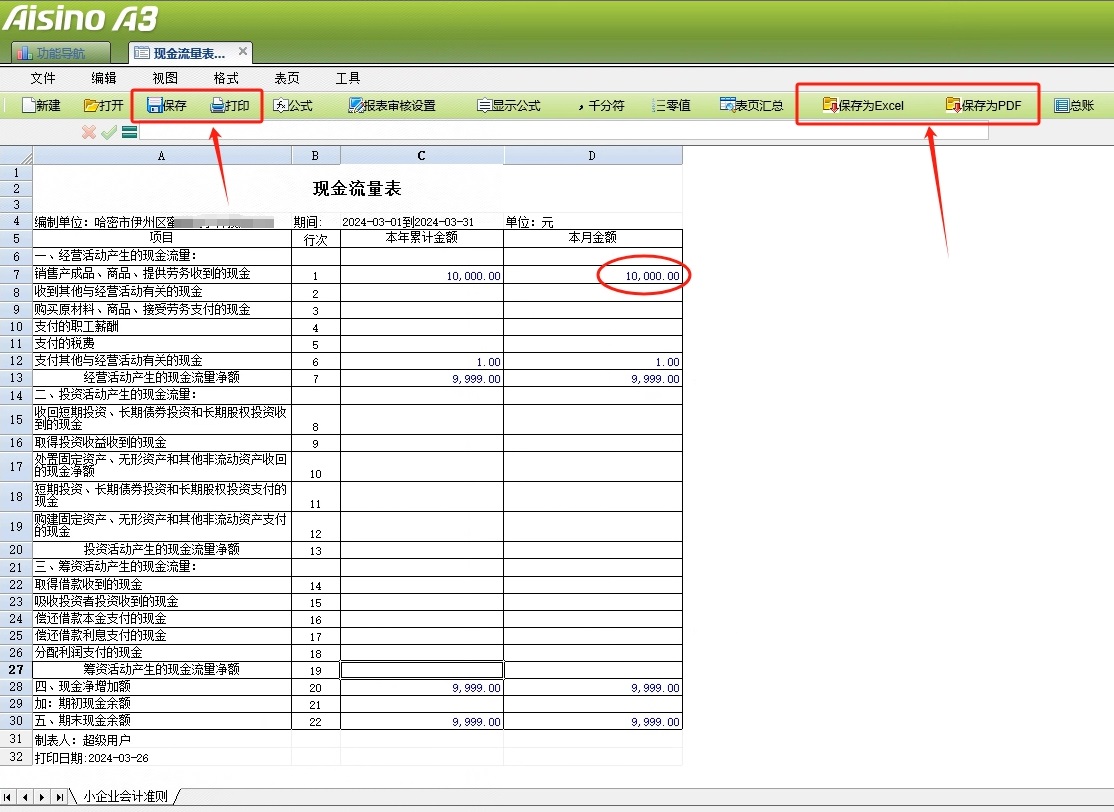Screen dimensions: 1114x812
Task: Open the 格式 (Format) menu
Action: (225, 78)
